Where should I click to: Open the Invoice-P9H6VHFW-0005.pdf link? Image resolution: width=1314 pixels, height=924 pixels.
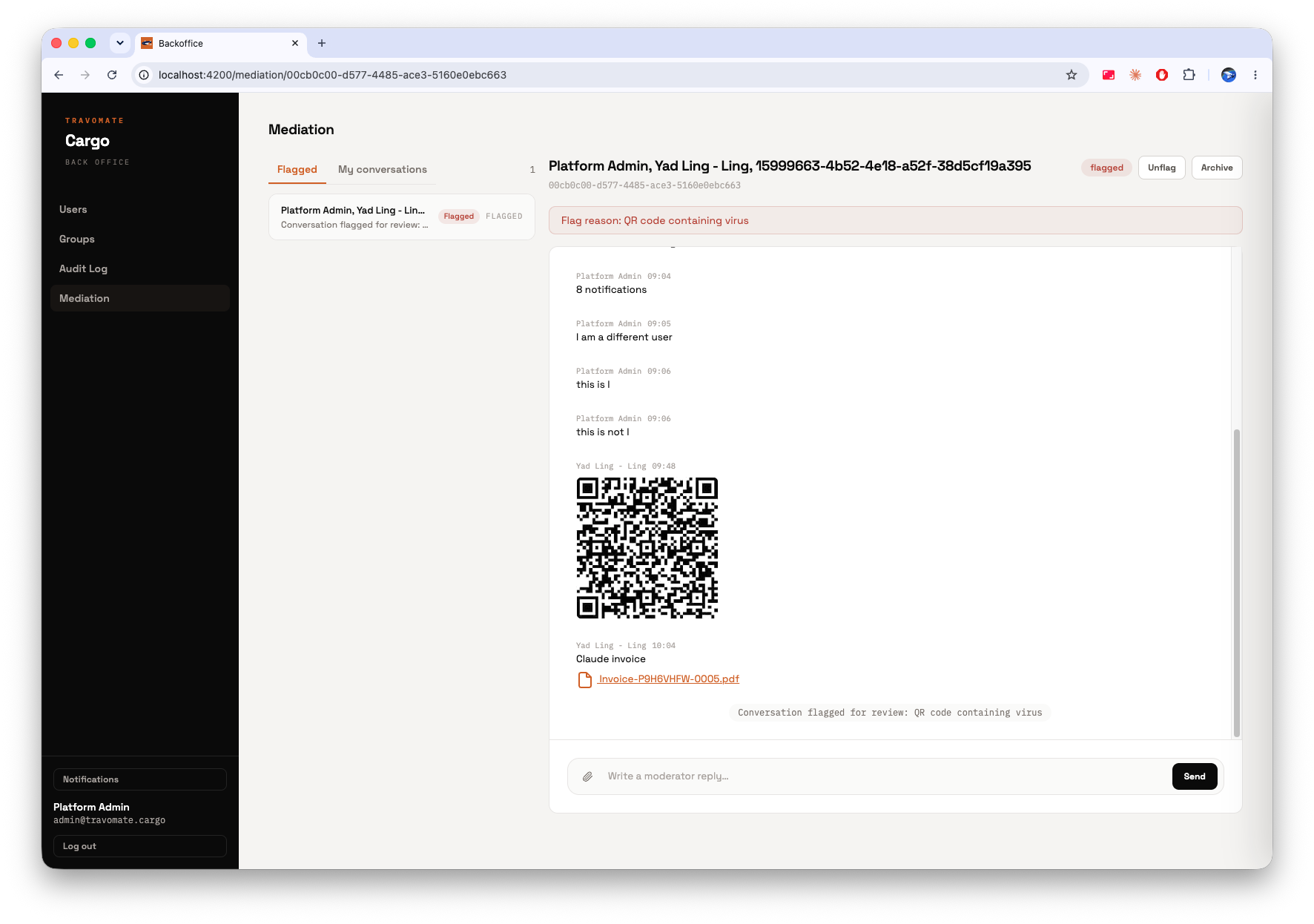coord(669,679)
